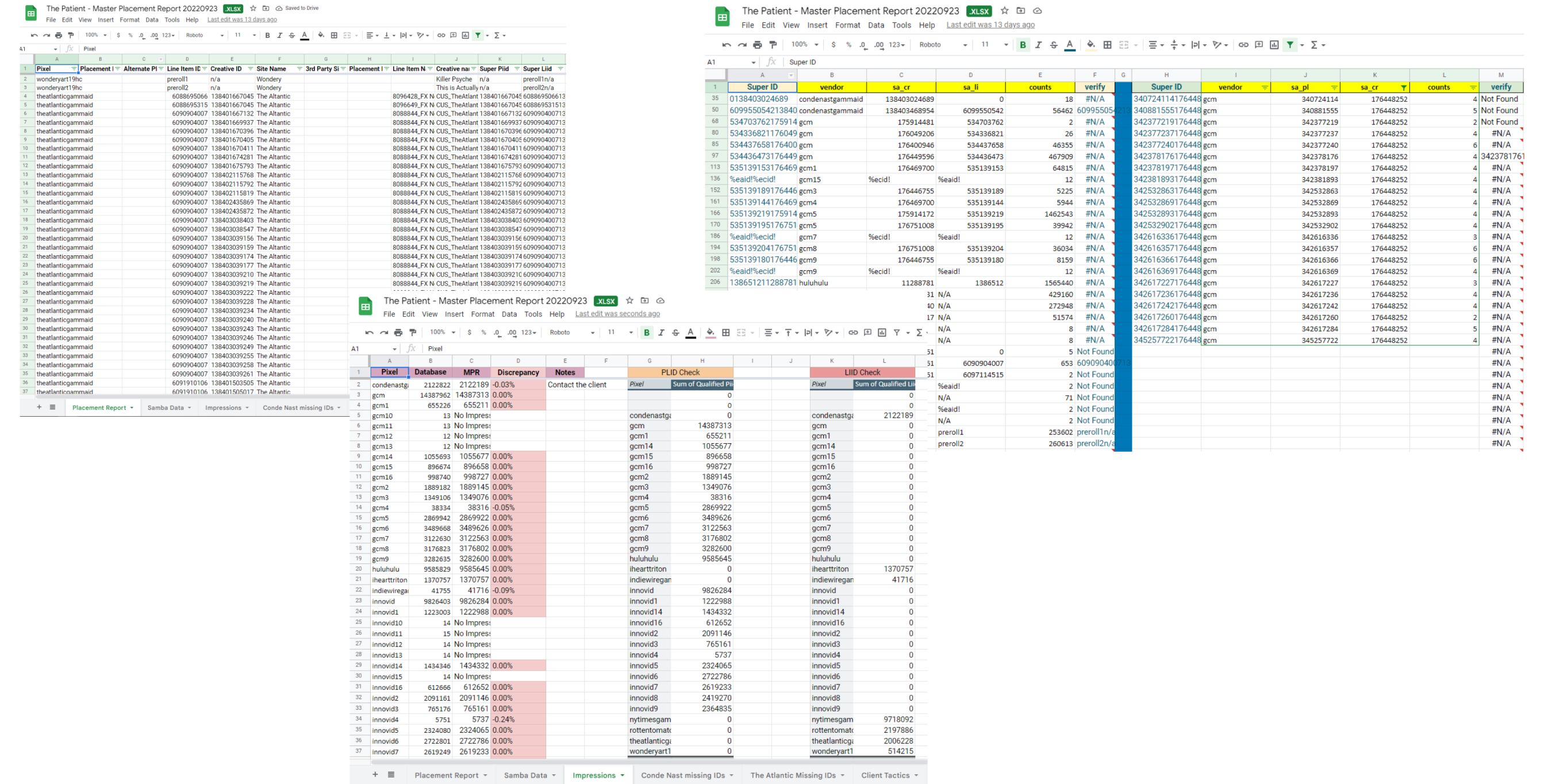Print from the Impressions sheet window
Screen dimensions: 1544x784
pos(398,333)
